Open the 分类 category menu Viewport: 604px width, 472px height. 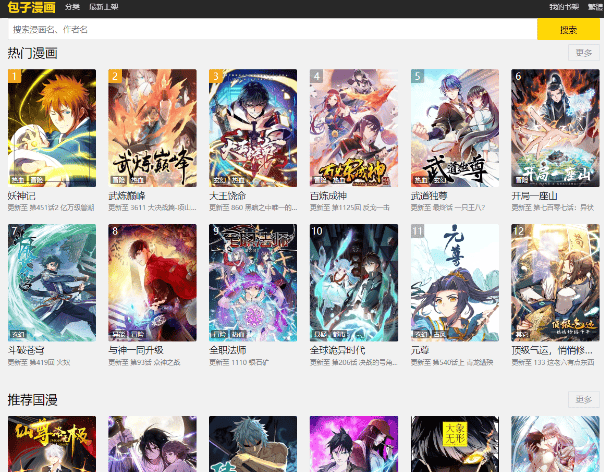(72, 7)
